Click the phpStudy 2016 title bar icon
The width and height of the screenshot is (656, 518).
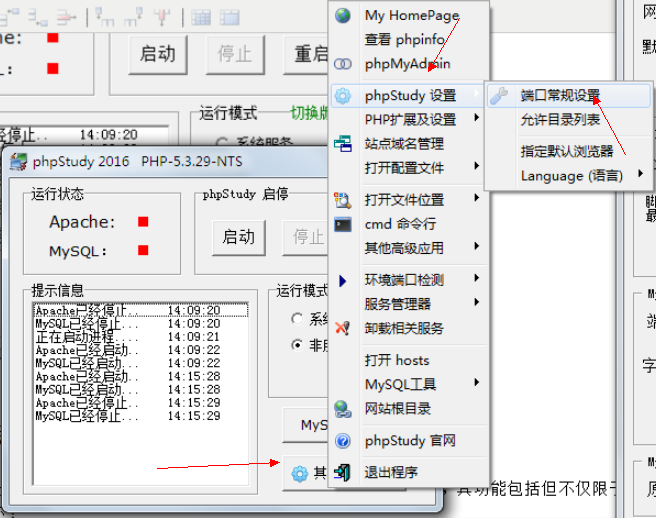(18, 162)
